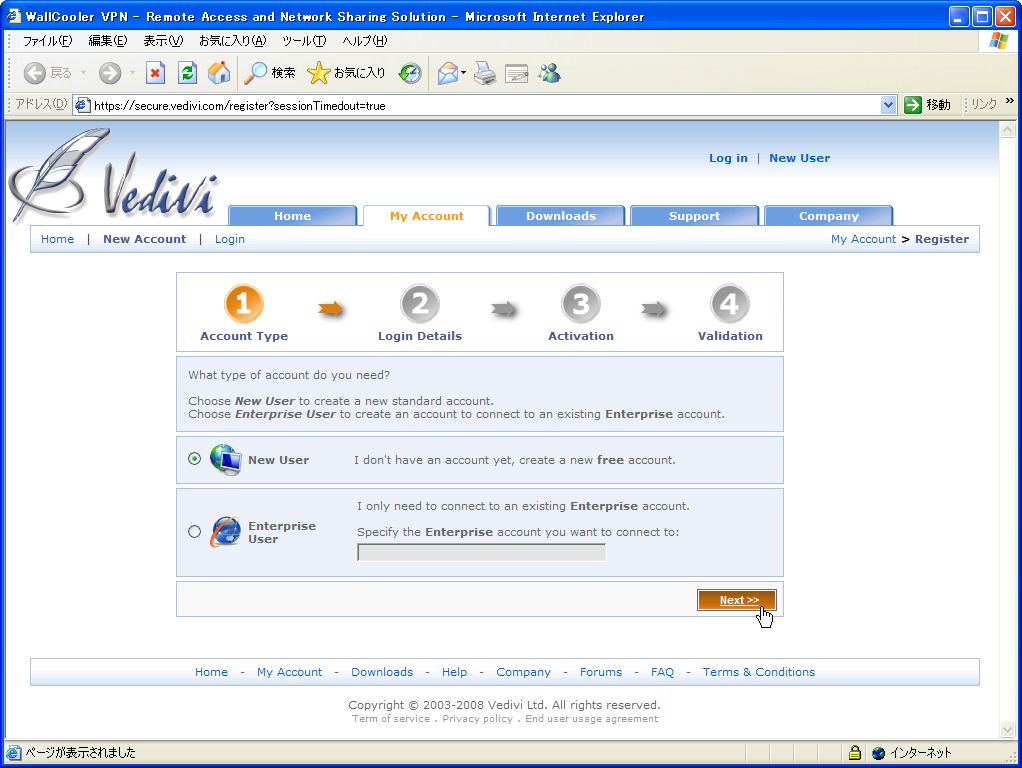
Task: Go to browser Home page icon
Action: click(219, 73)
